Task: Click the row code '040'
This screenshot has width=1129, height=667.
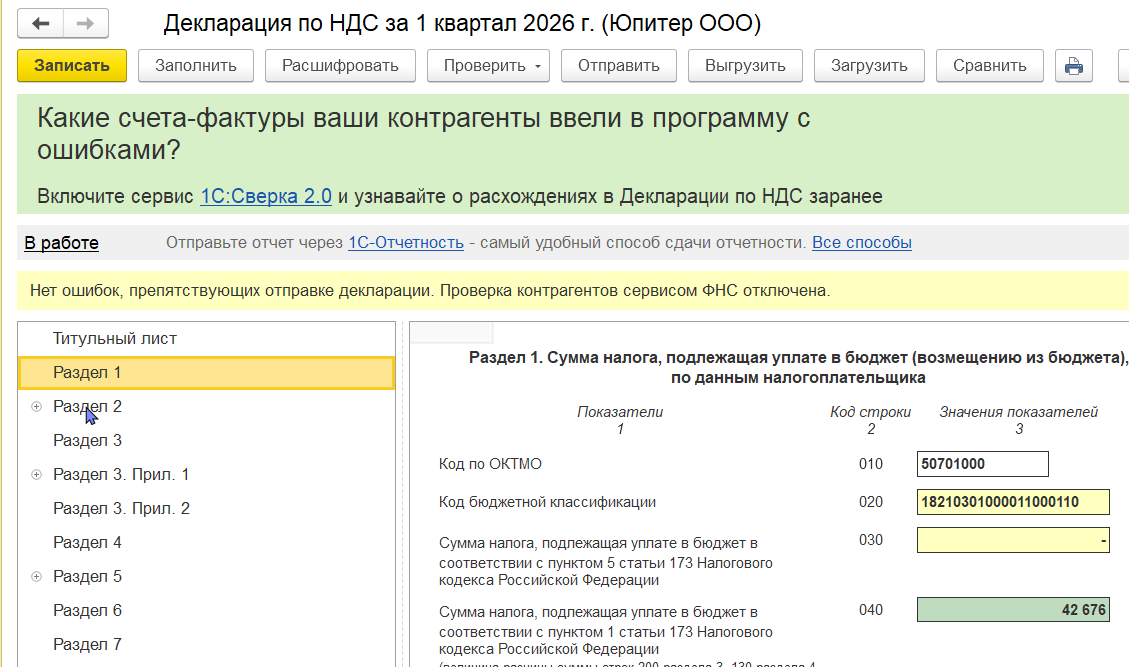Action: (871, 610)
